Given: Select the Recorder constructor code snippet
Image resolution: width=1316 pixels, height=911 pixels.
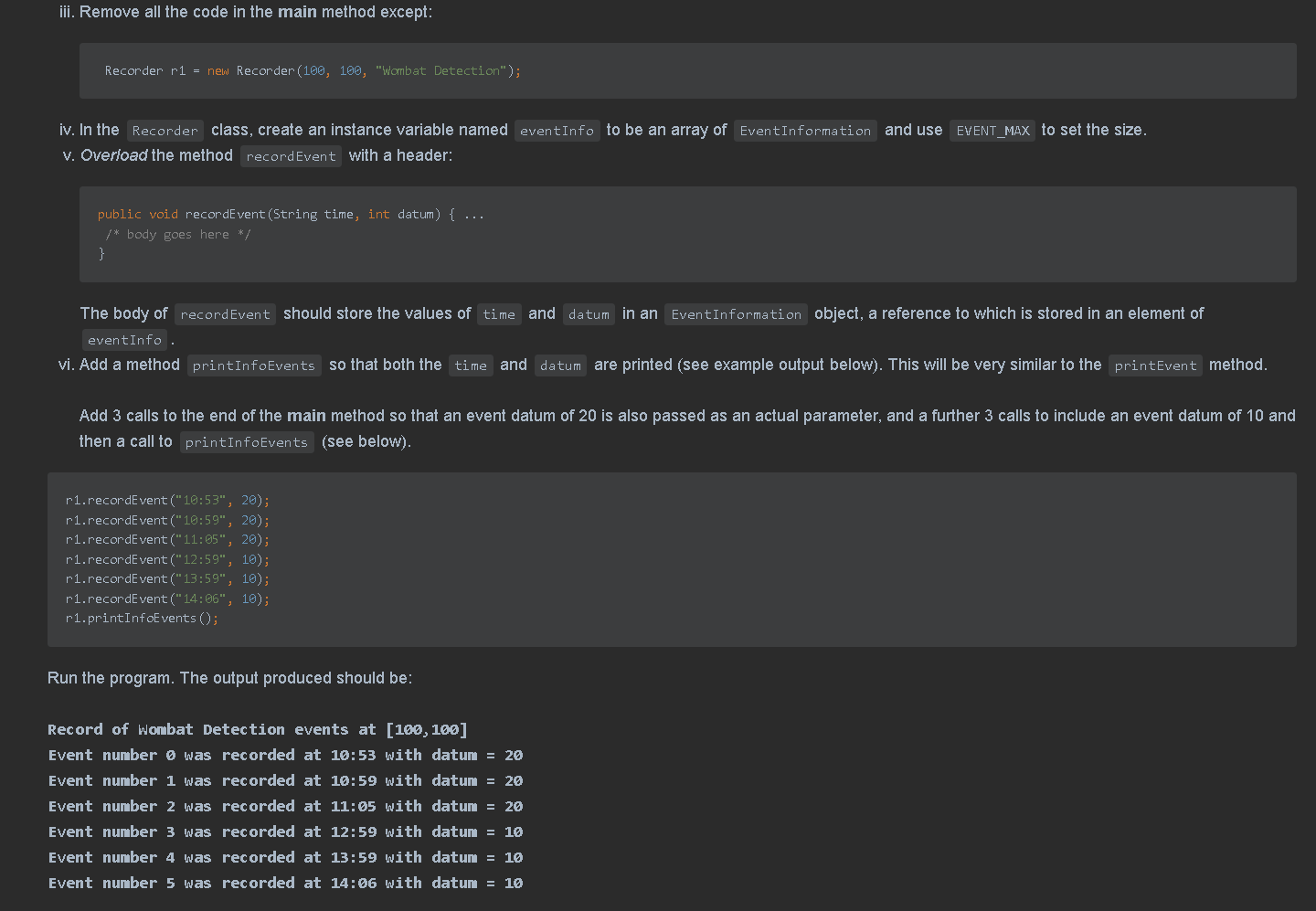Looking at the screenshot, I should 311,70.
